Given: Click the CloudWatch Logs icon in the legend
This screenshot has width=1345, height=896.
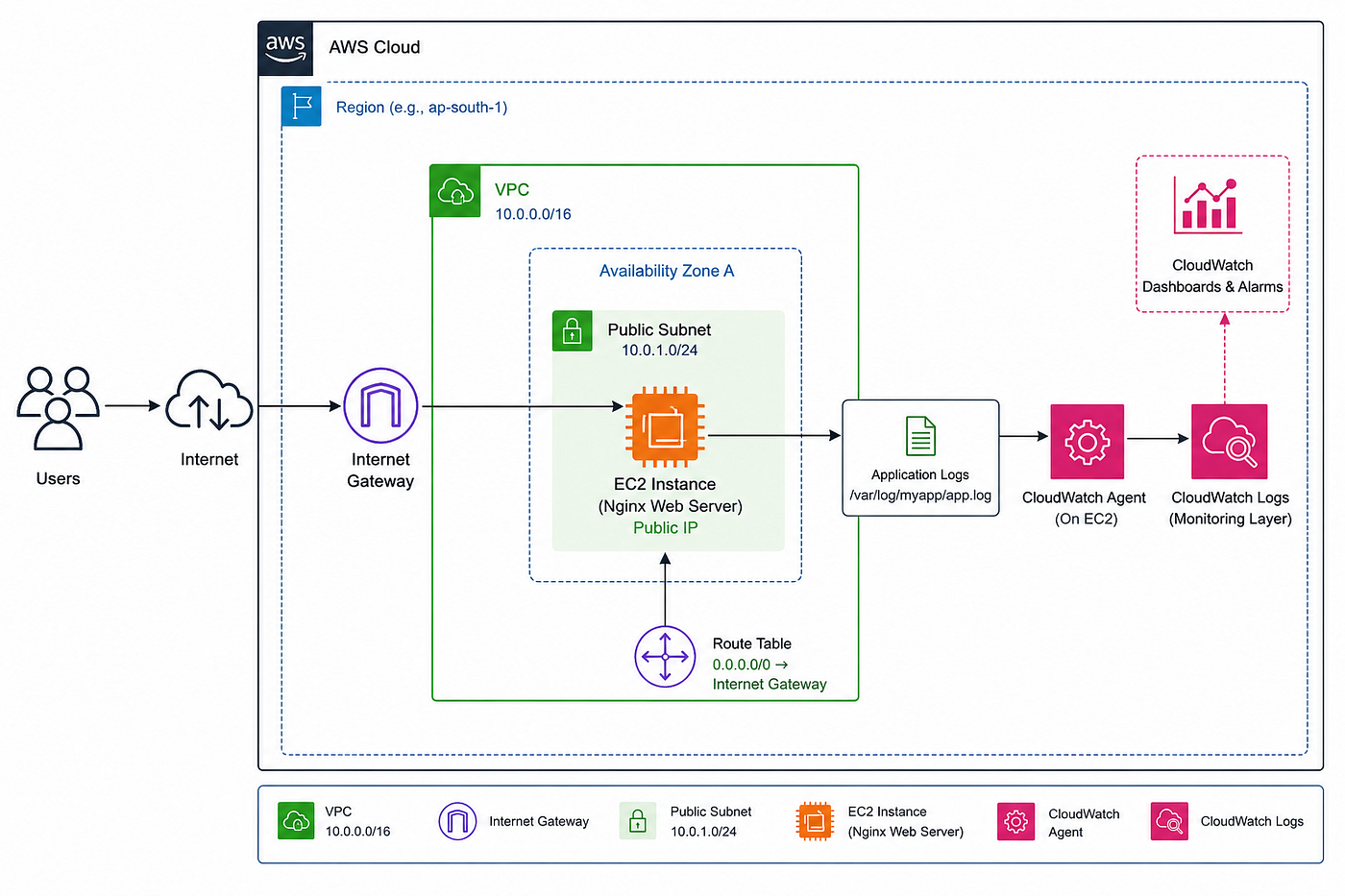Looking at the screenshot, I should coord(1169,821).
